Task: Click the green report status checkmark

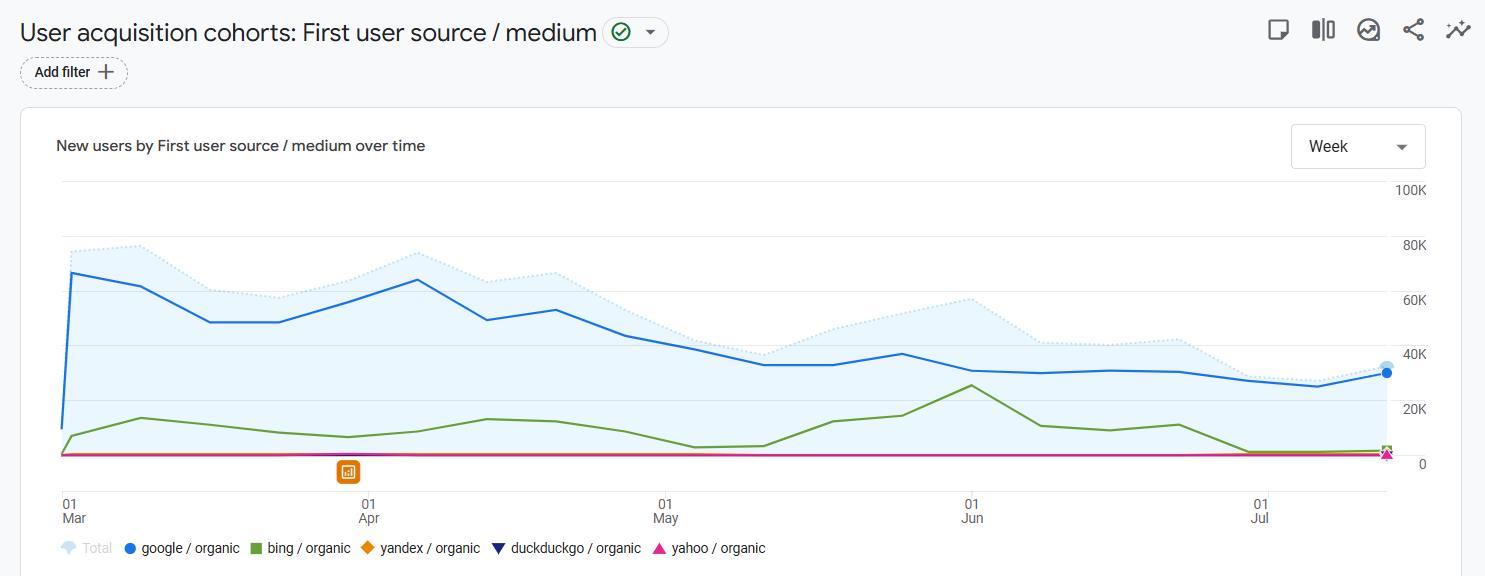Action: pyautogui.click(x=621, y=33)
